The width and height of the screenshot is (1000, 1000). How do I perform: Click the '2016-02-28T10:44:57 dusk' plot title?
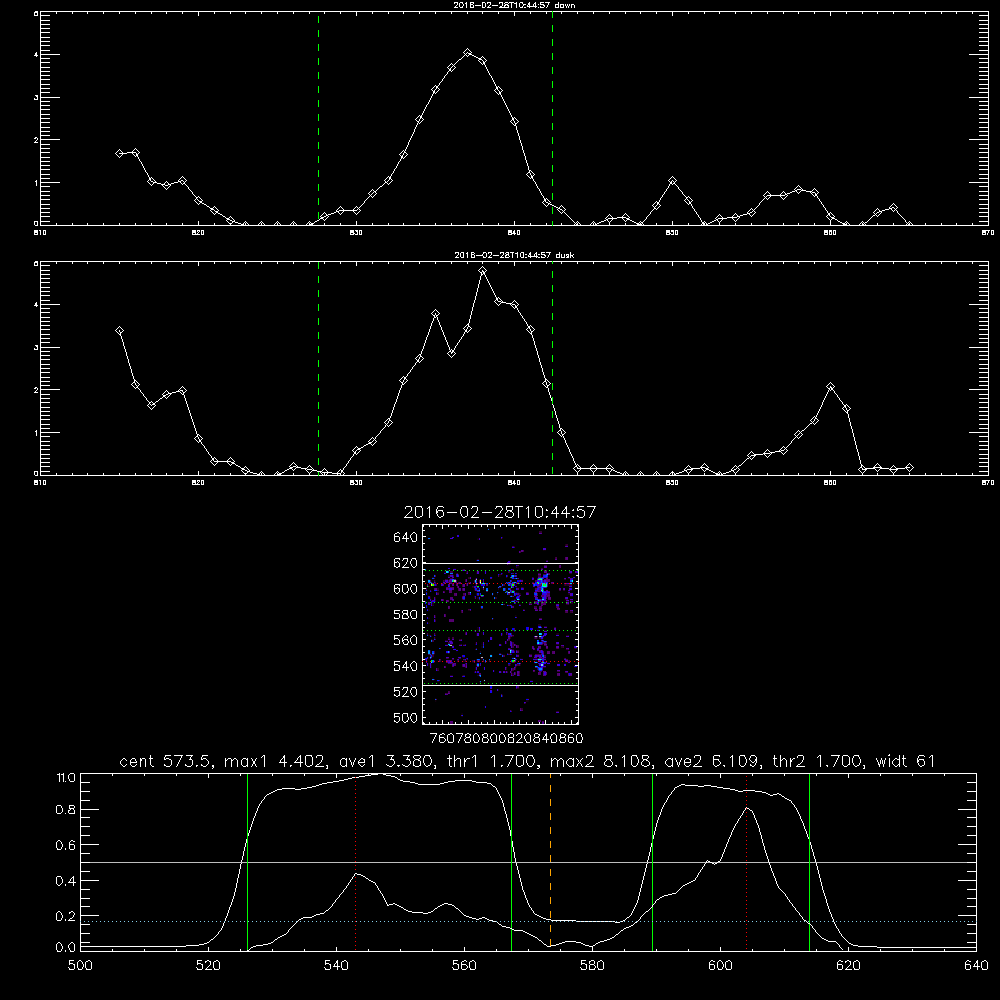pyautogui.click(x=514, y=255)
